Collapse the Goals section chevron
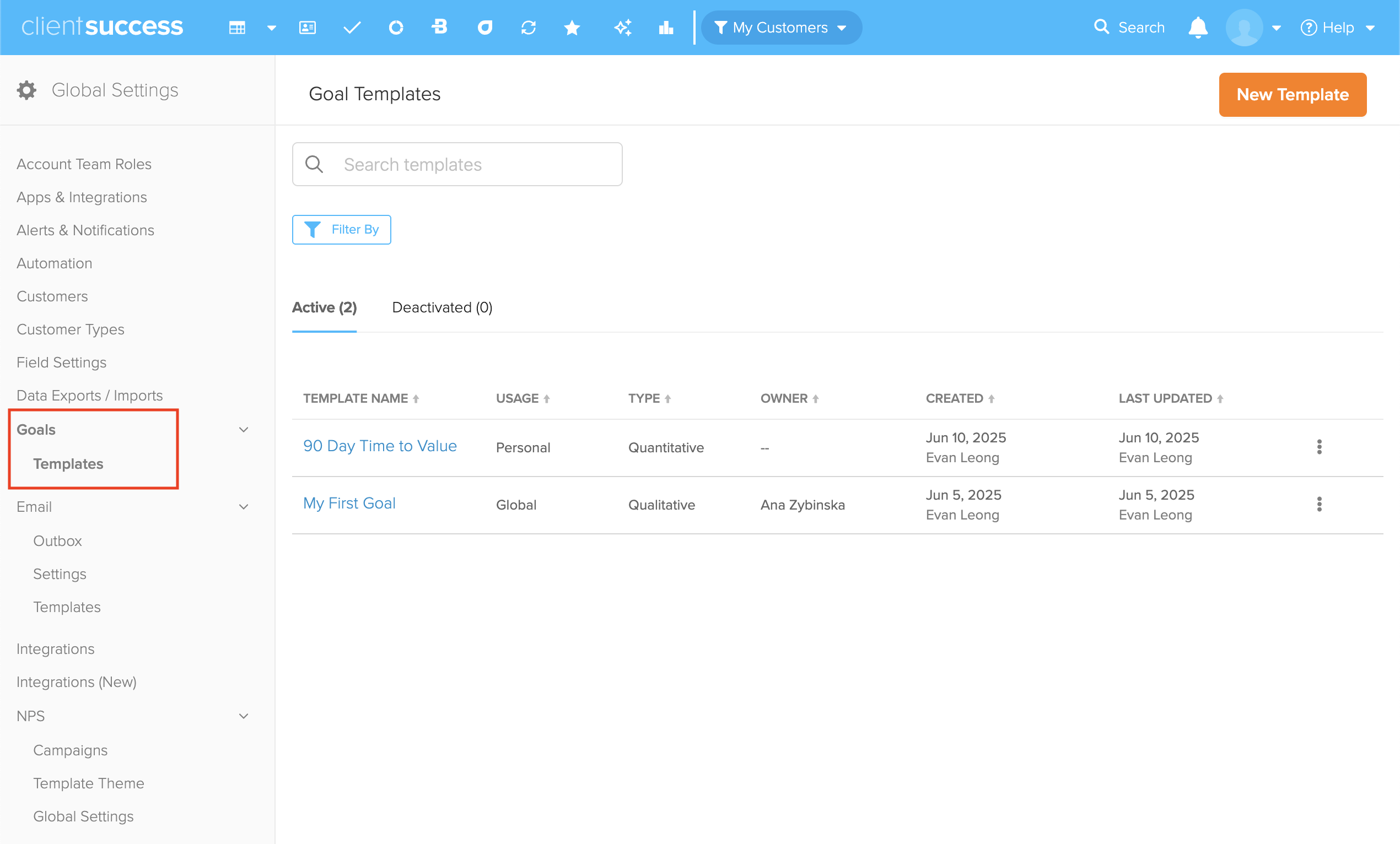The height and width of the screenshot is (844, 1400). click(244, 430)
